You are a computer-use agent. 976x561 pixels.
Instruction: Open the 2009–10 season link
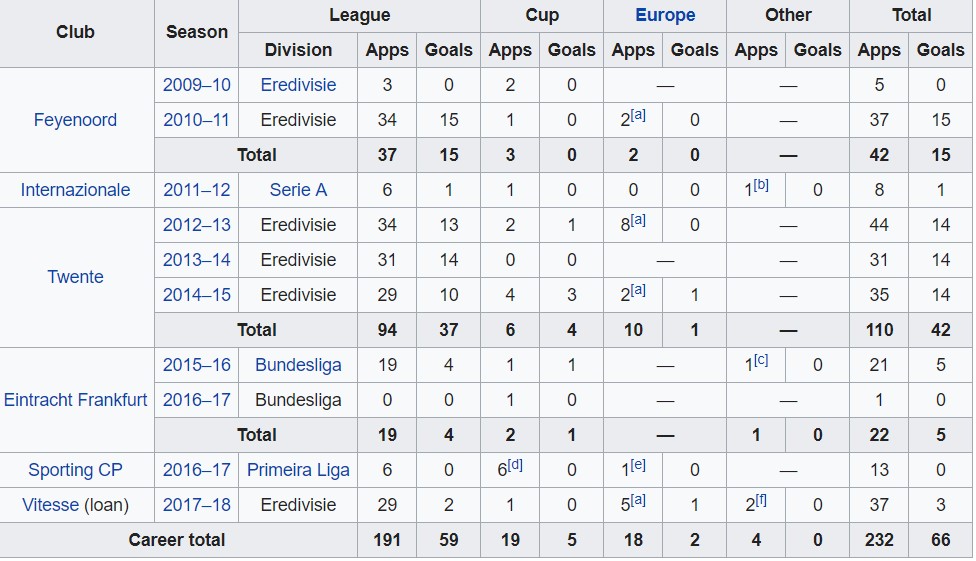coord(197,85)
